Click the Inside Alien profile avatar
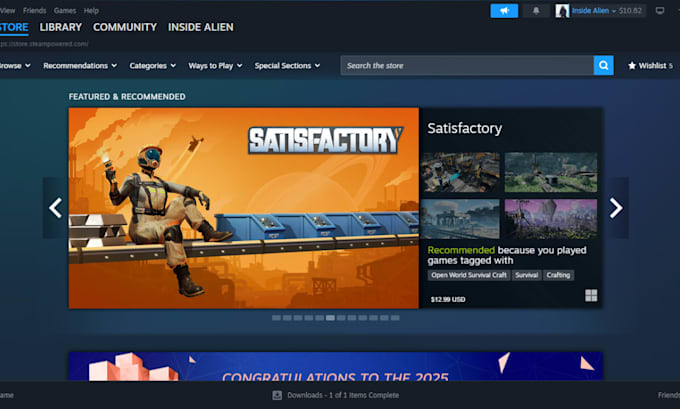The width and height of the screenshot is (680, 409). pyautogui.click(x=562, y=11)
